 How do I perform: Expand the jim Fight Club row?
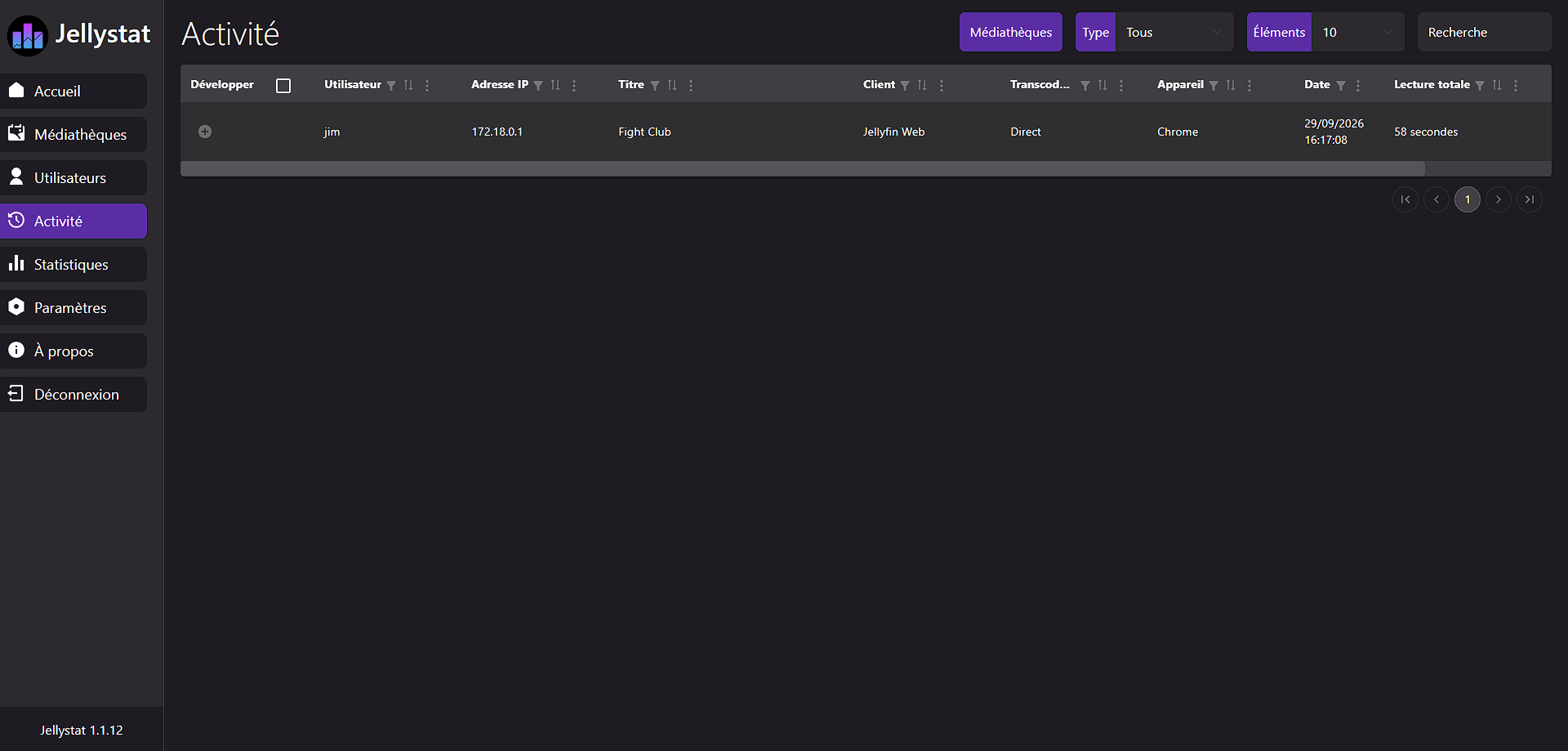tap(205, 132)
